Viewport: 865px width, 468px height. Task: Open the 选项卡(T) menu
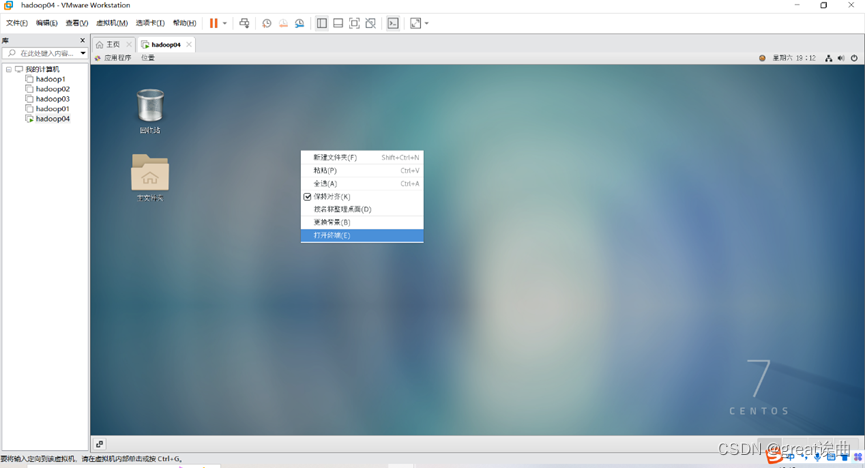point(150,23)
